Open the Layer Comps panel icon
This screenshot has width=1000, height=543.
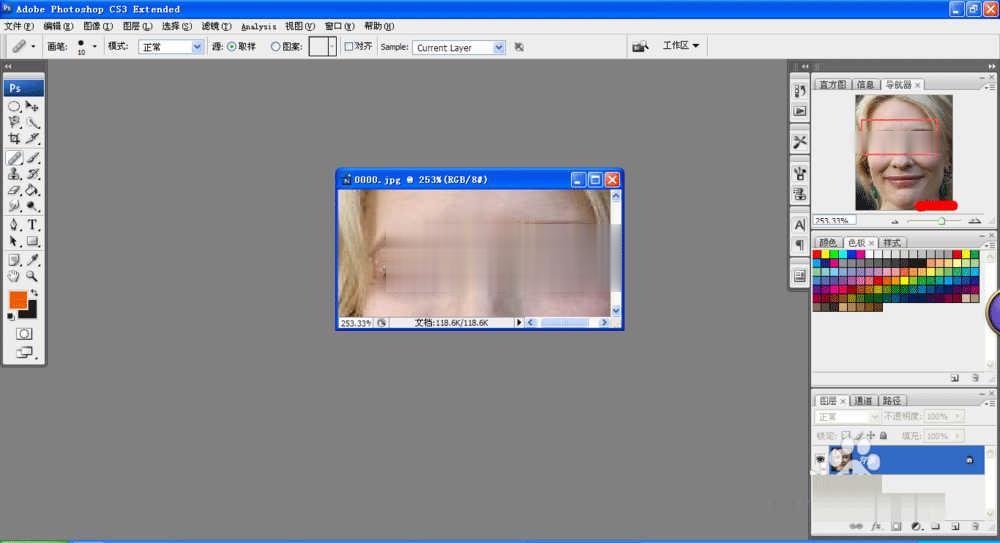(x=800, y=276)
